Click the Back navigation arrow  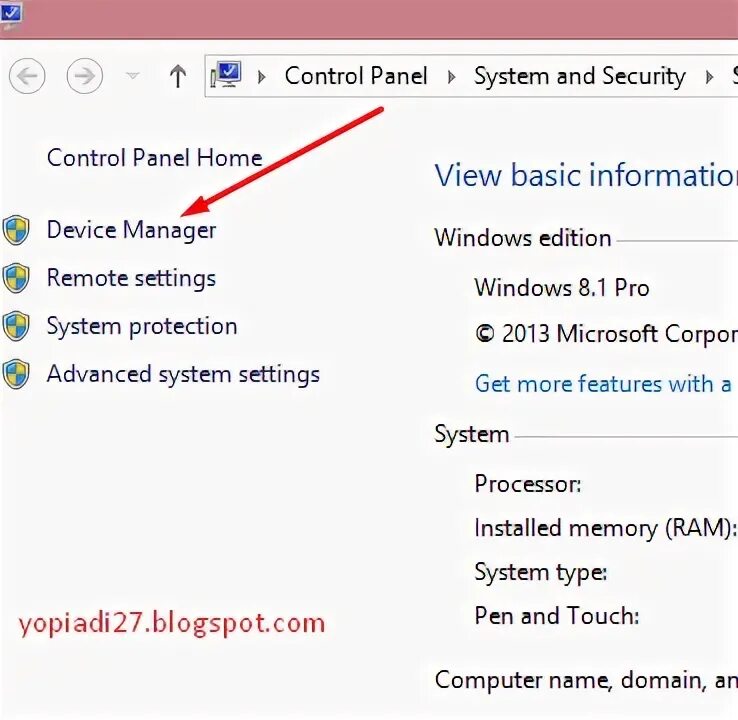pos(29,75)
